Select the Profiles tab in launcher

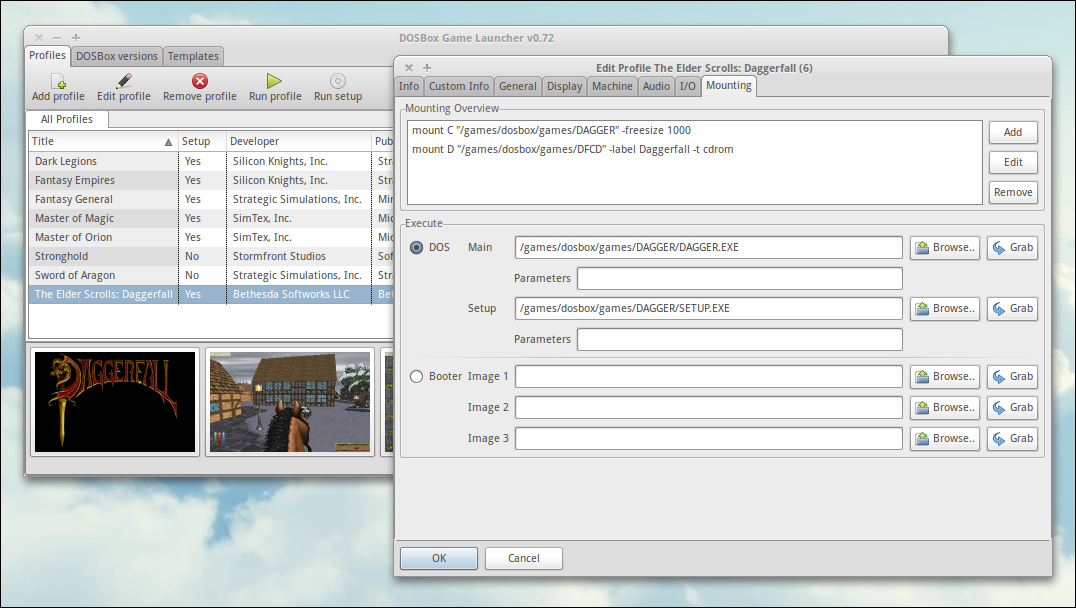[x=47, y=56]
